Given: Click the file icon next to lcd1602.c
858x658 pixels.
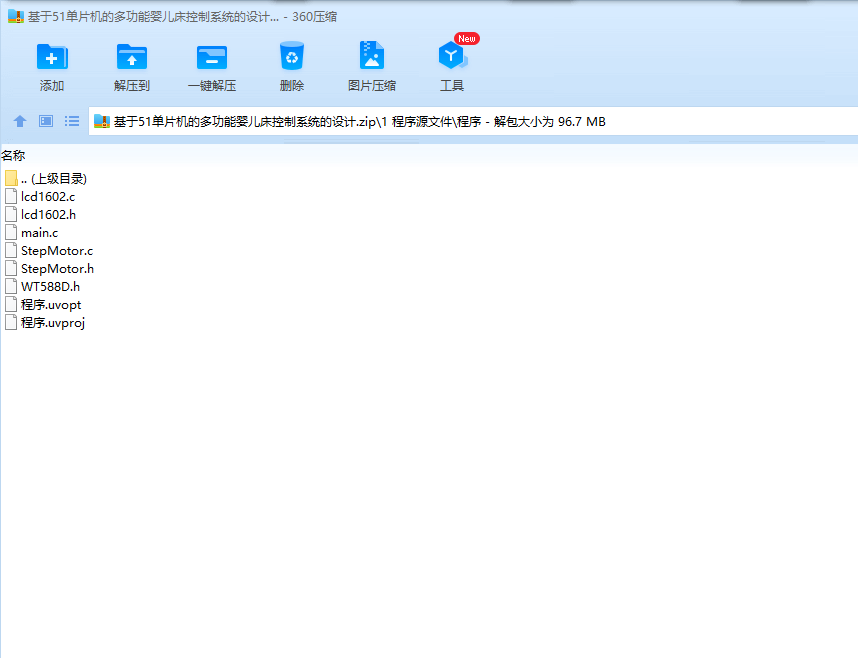Looking at the screenshot, I should click(11, 196).
